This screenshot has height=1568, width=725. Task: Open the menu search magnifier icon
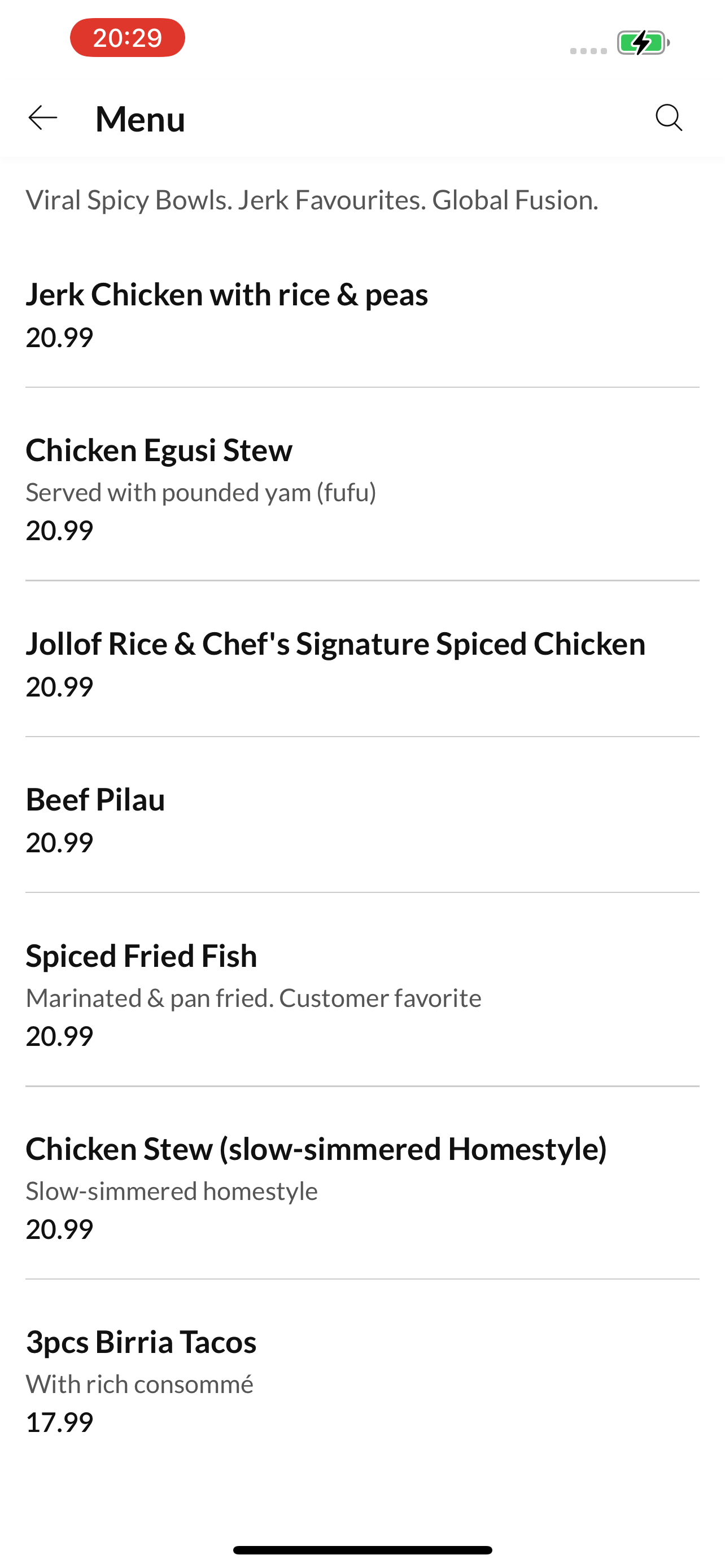(669, 117)
